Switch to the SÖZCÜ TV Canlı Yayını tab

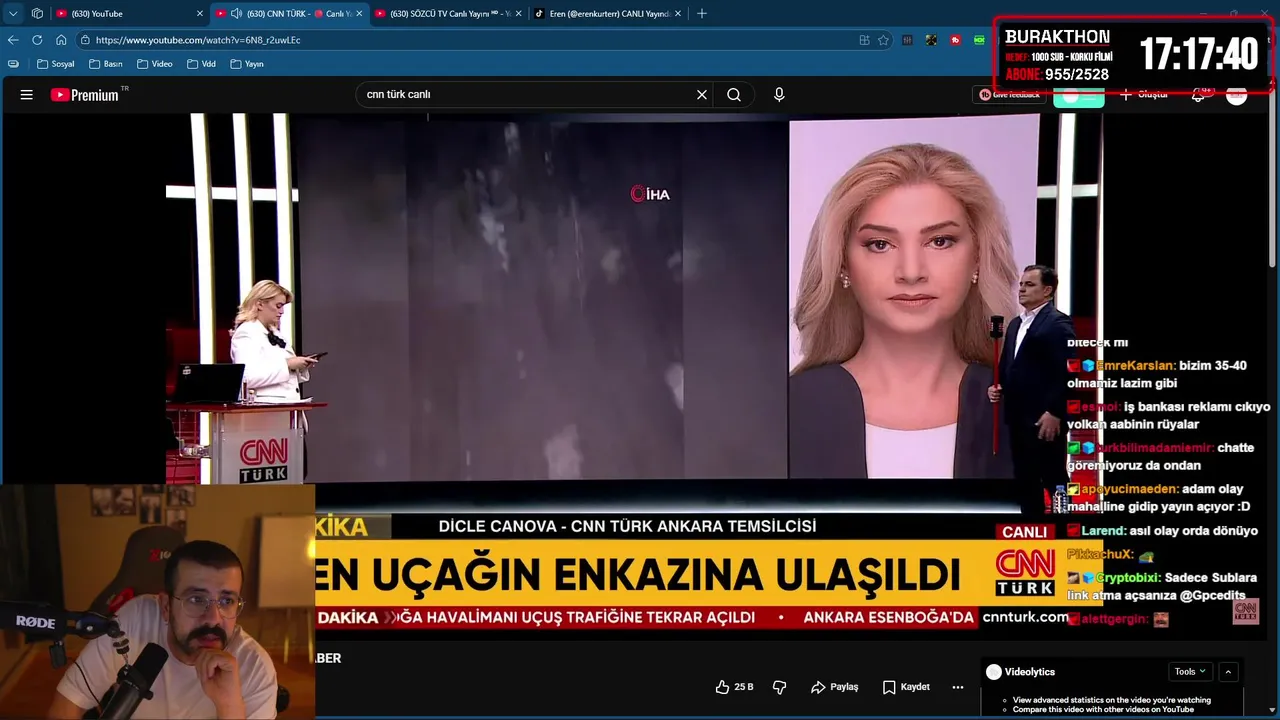(447, 13)
